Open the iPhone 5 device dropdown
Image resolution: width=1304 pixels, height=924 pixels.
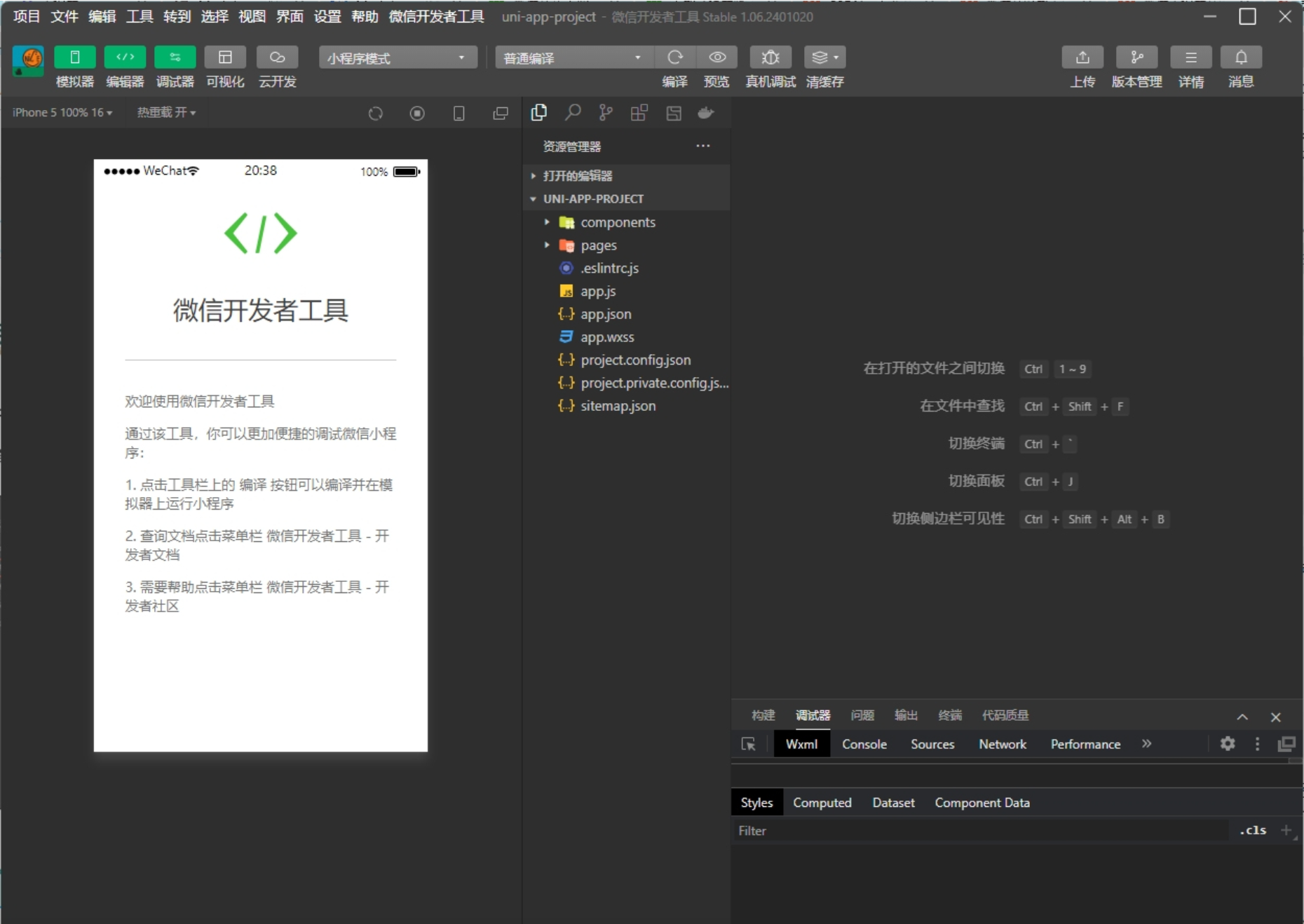pos(62,113)
